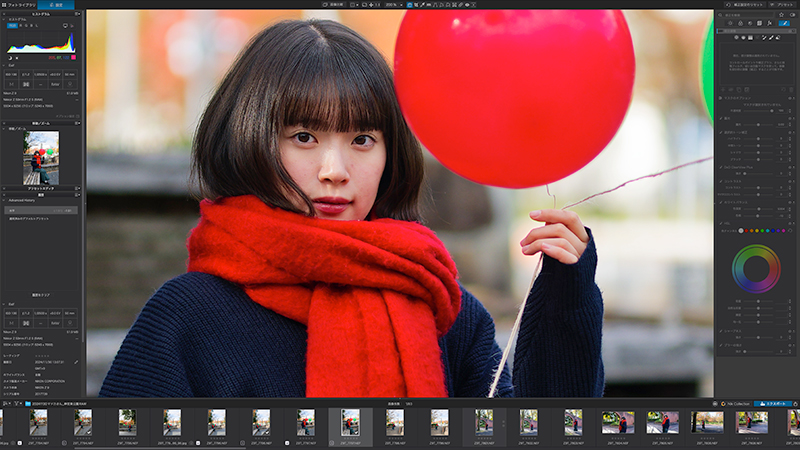This screenshot has height=450, width=800.
Task: Collapse the Advanced History section
Action: click(x=4, y=201)
